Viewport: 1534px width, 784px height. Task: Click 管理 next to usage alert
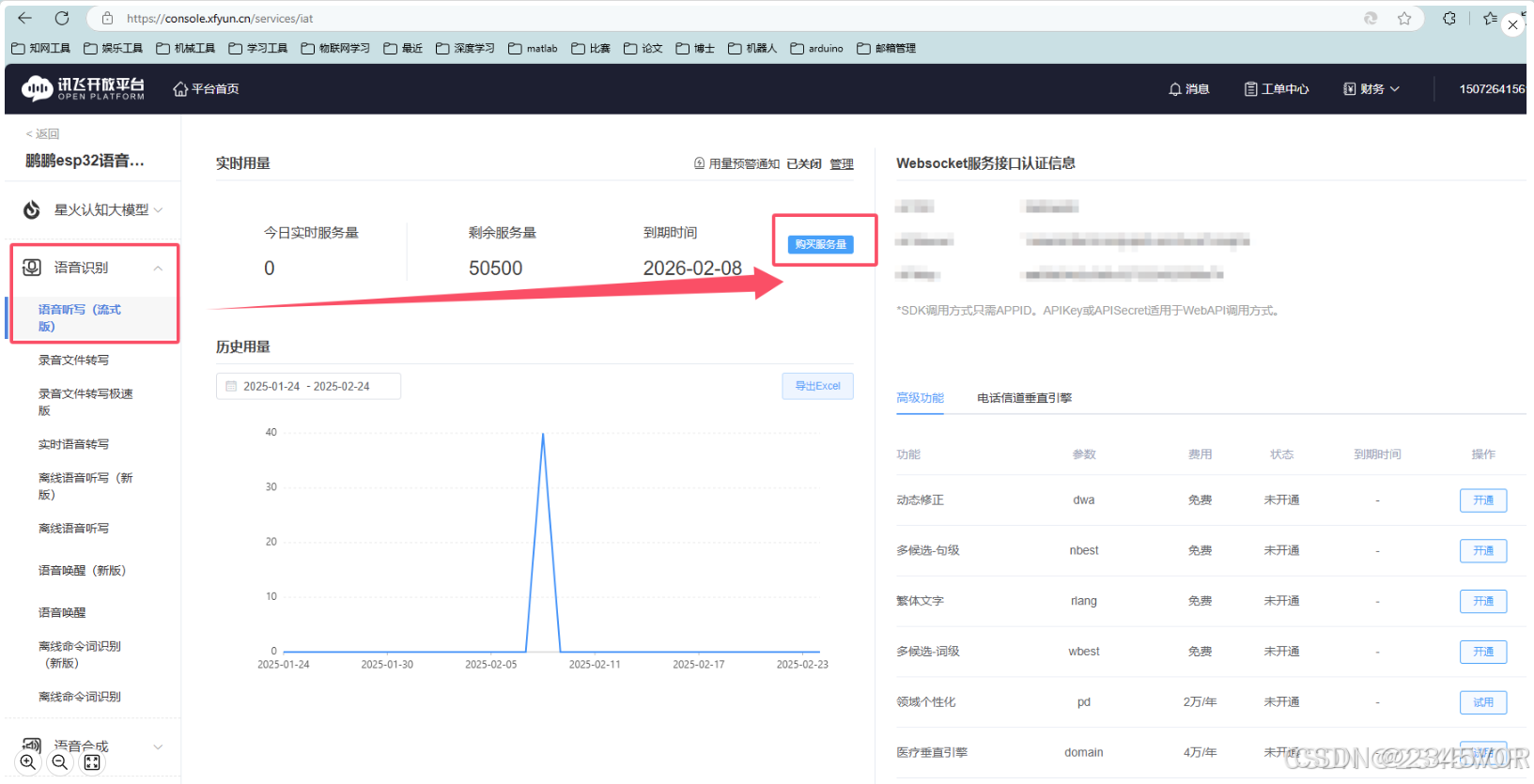842,163
